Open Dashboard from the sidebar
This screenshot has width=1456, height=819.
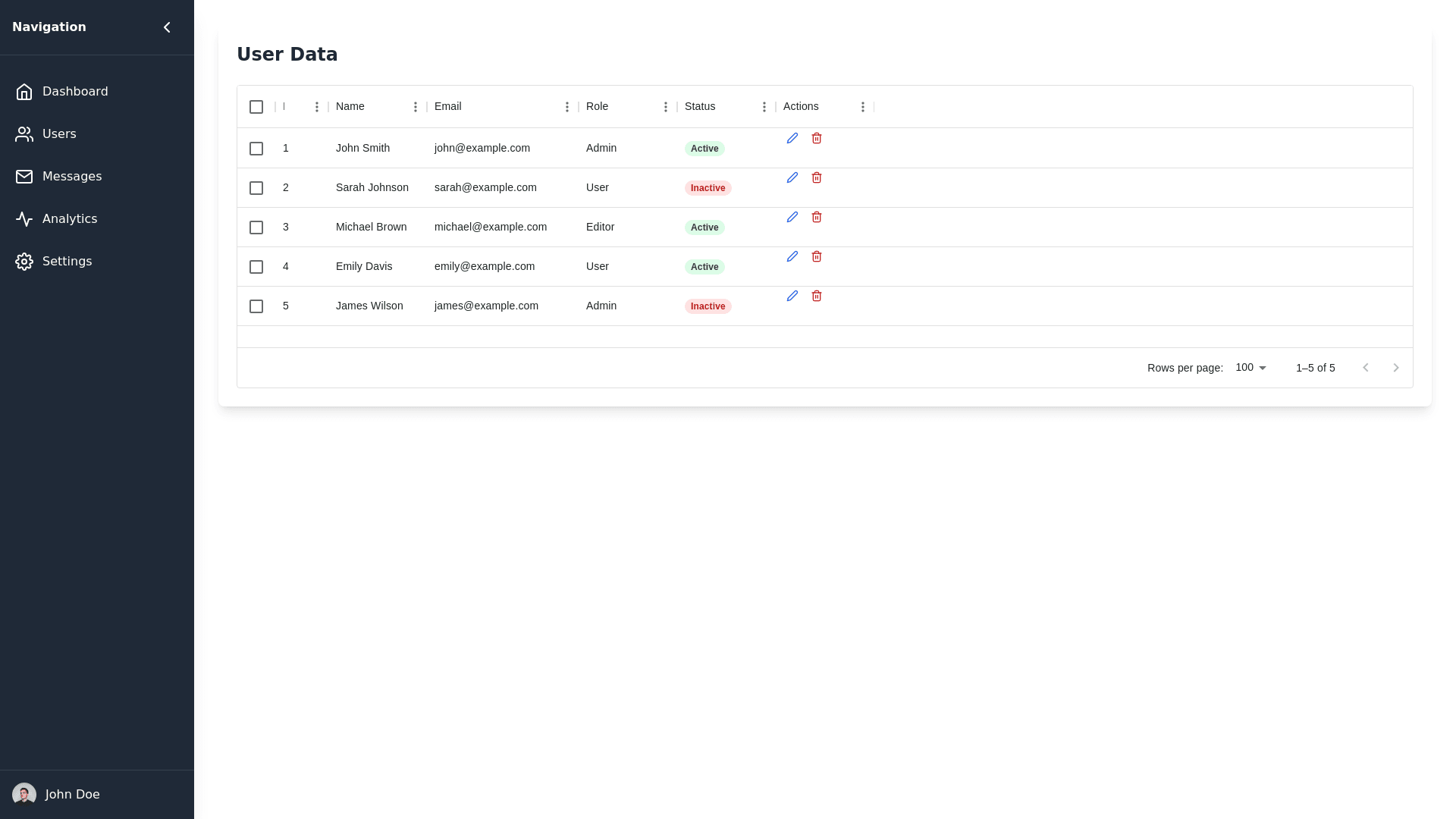coord(74,92)
